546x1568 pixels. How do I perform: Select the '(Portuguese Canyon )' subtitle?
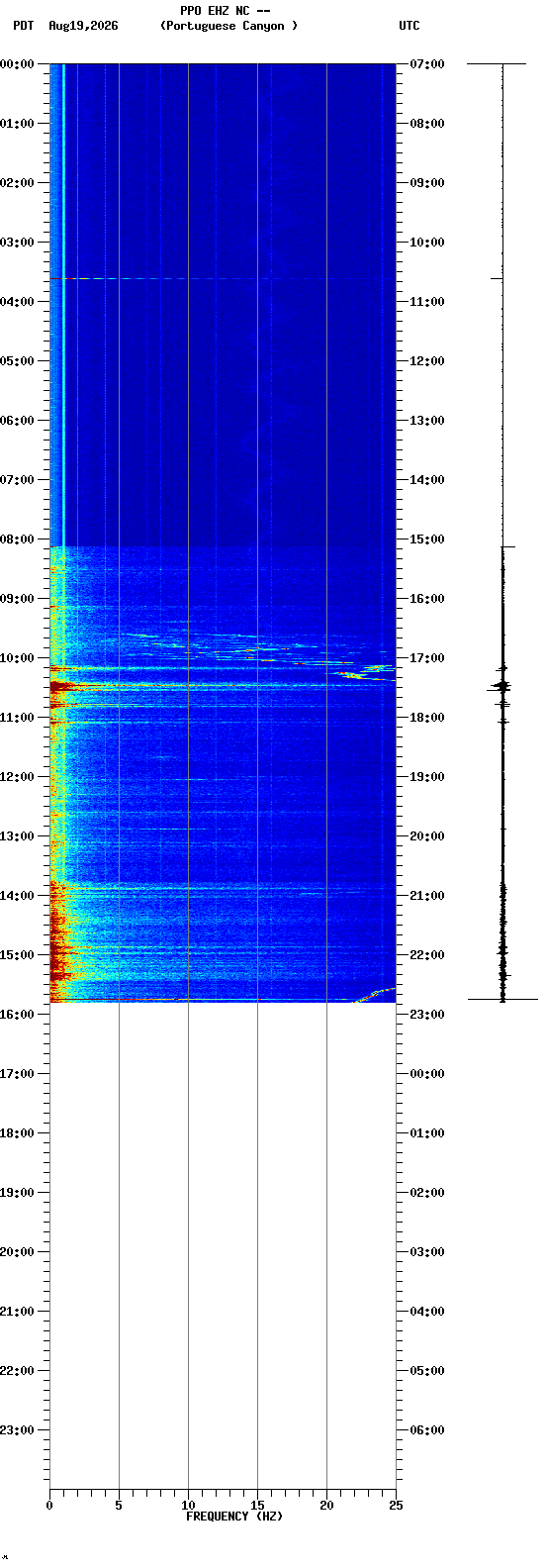tap(228, 26)
